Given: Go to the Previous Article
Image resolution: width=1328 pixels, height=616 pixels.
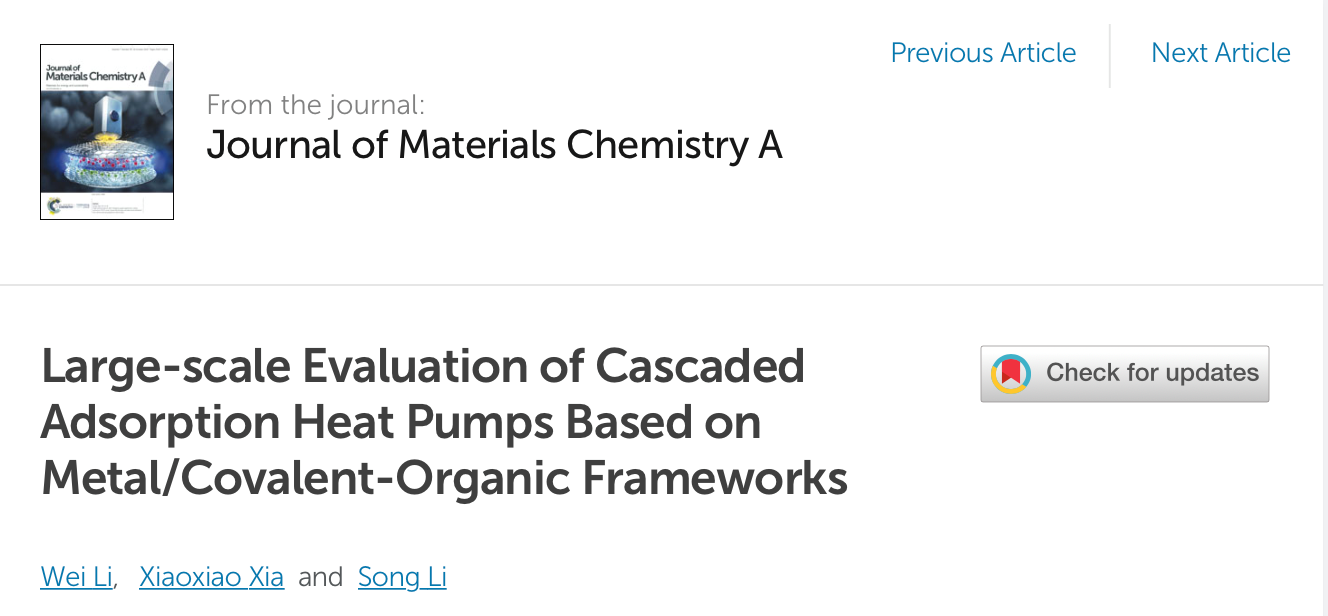Looking at the screenshot, I should pyautogui.click(x=983, y=53).
